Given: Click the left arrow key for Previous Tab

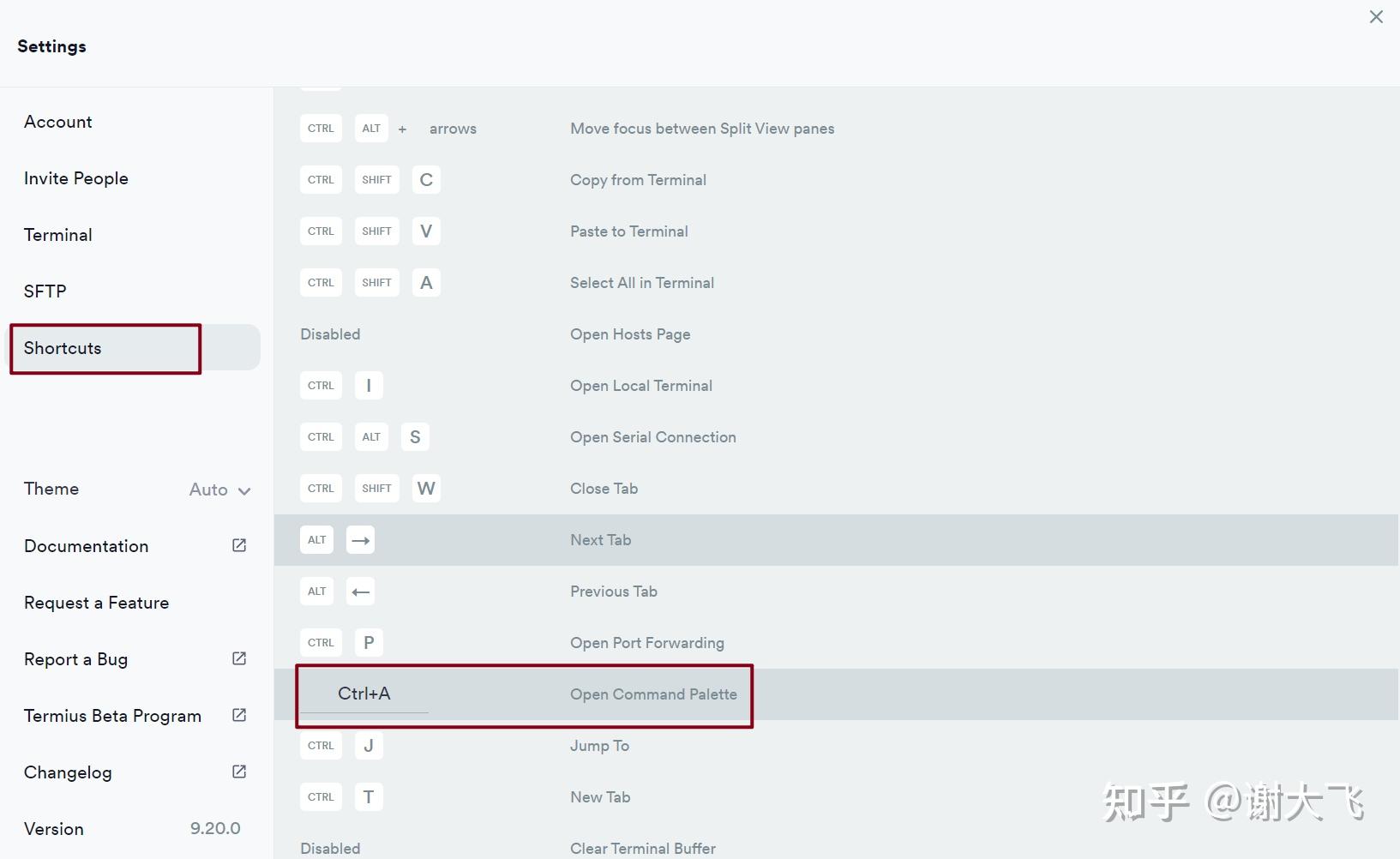Looking at the screenshot, I should pyautogui.click(x=360, y=592).
